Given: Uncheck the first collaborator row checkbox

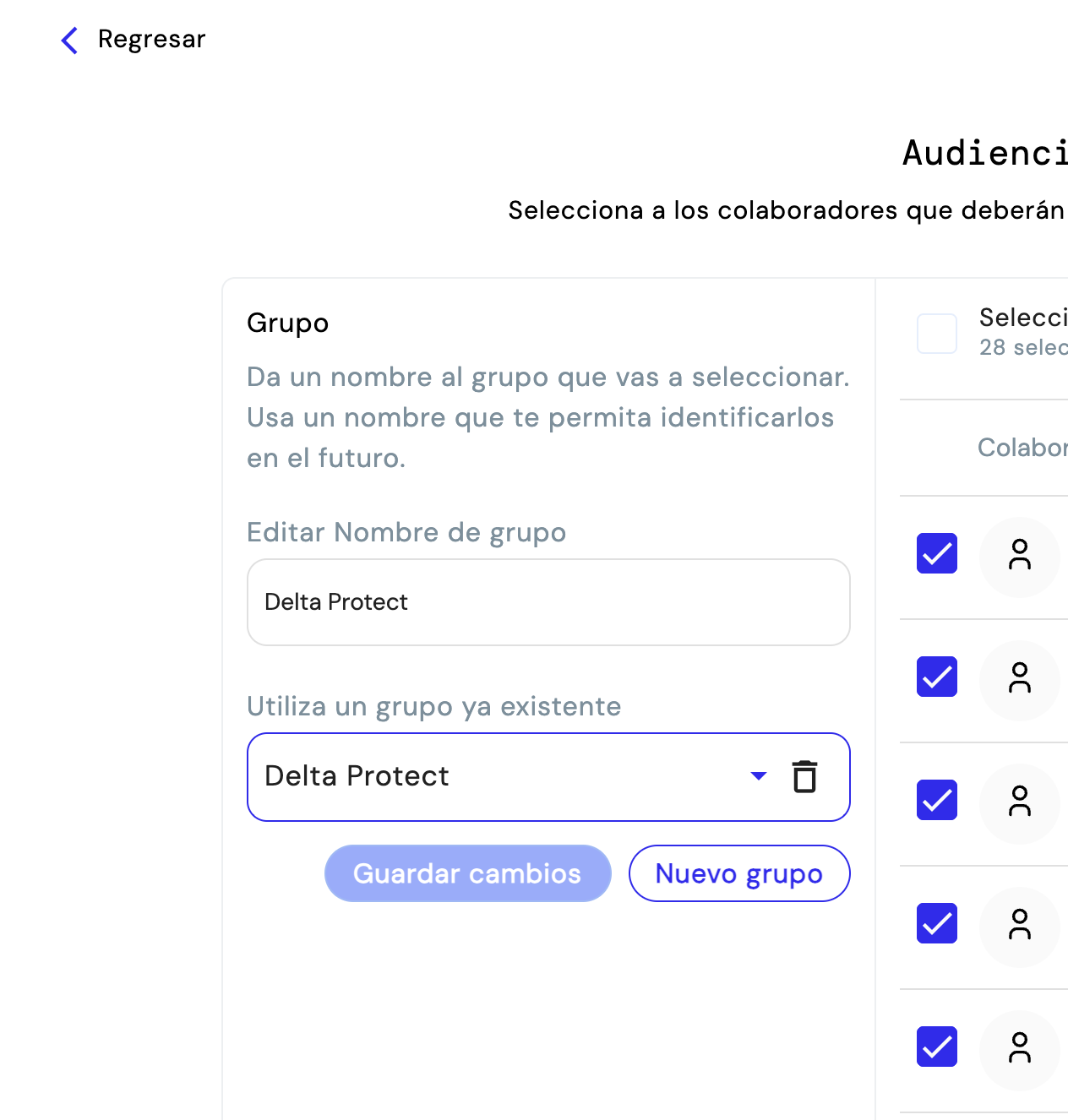Looking at the screenshot, I should pos(937,553).
